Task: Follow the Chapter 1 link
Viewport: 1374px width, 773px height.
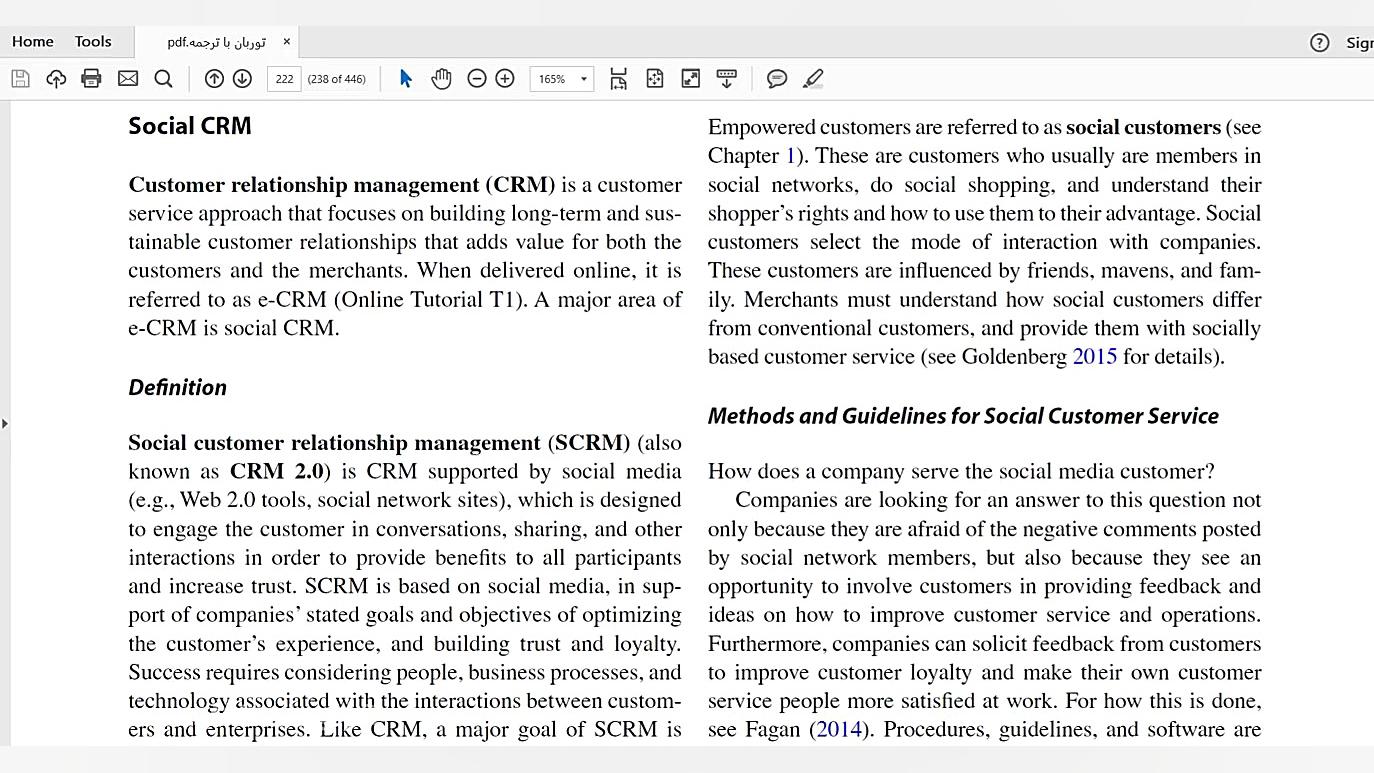Action: point(790,156)
